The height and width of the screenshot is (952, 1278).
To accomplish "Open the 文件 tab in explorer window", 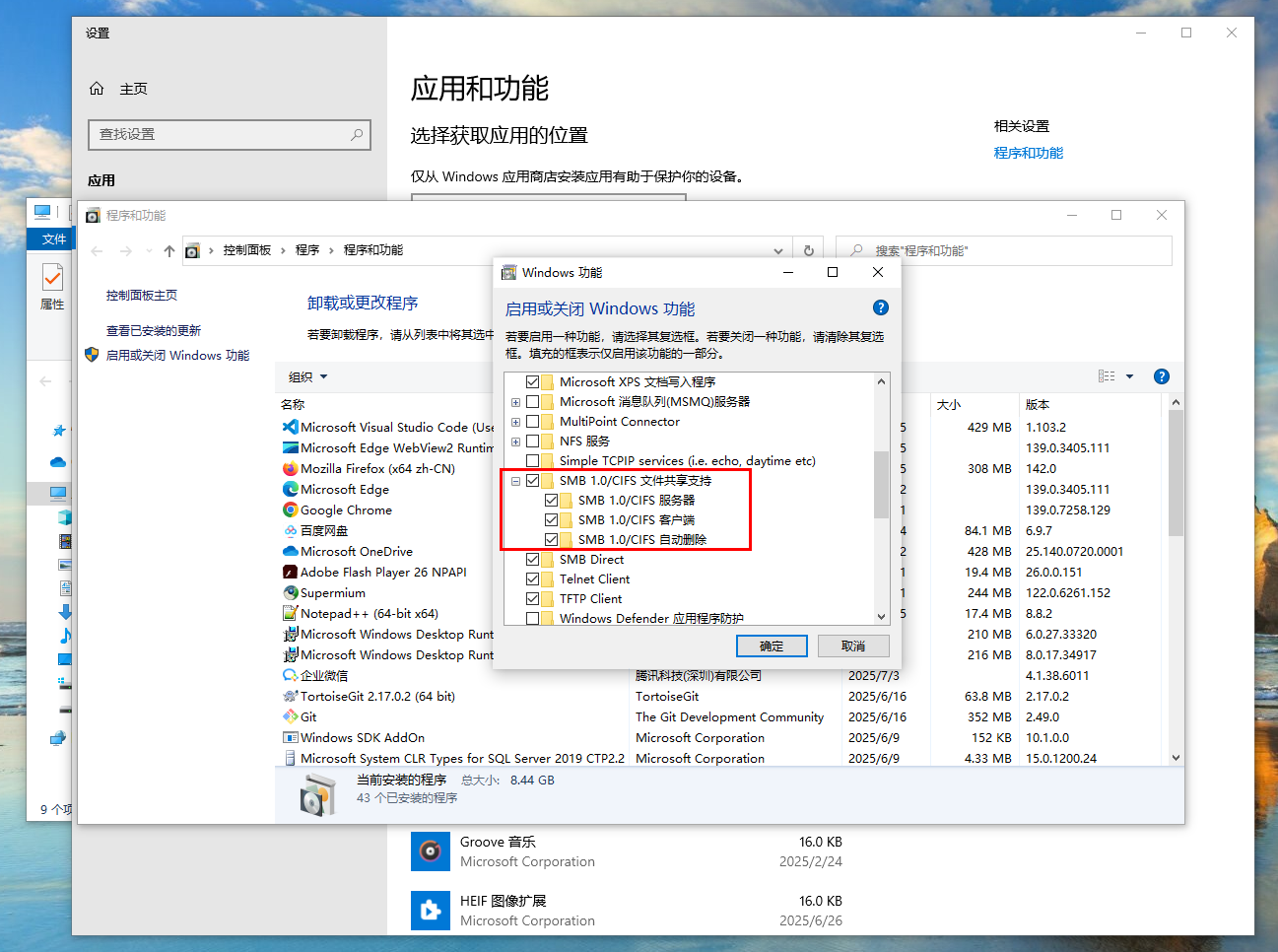I will (x=53, y=238).
